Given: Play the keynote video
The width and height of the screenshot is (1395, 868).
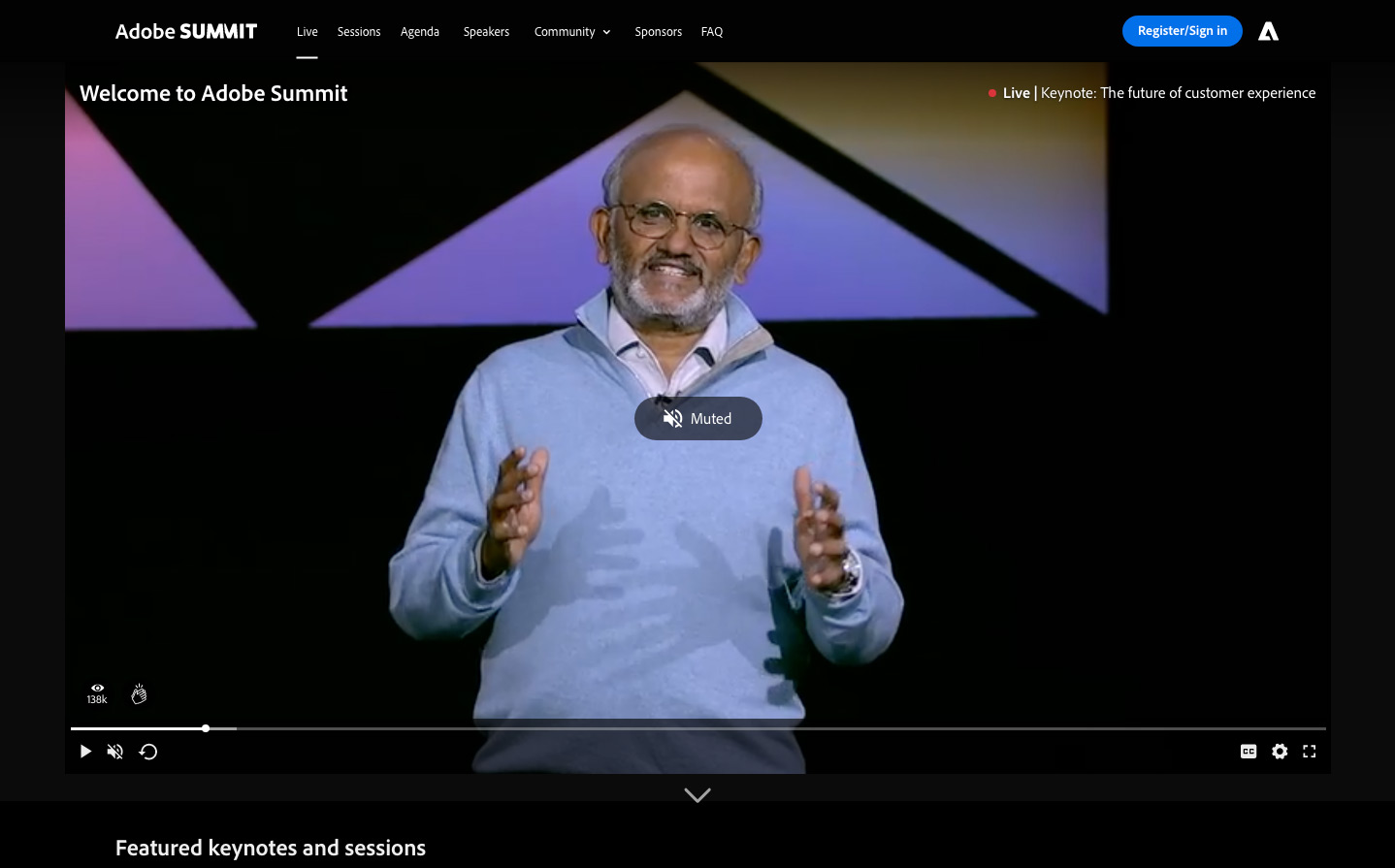Looking at the screenshot, I should (85, 752).
